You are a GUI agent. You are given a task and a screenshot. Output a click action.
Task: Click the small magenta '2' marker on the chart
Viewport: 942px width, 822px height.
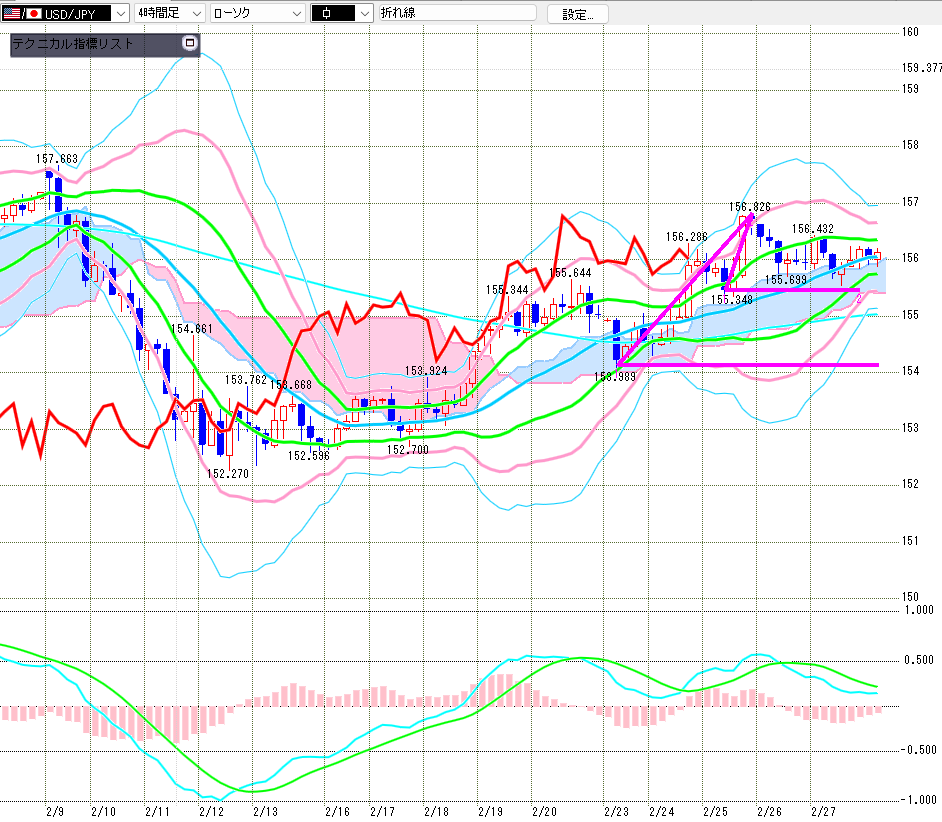[858, 298]
